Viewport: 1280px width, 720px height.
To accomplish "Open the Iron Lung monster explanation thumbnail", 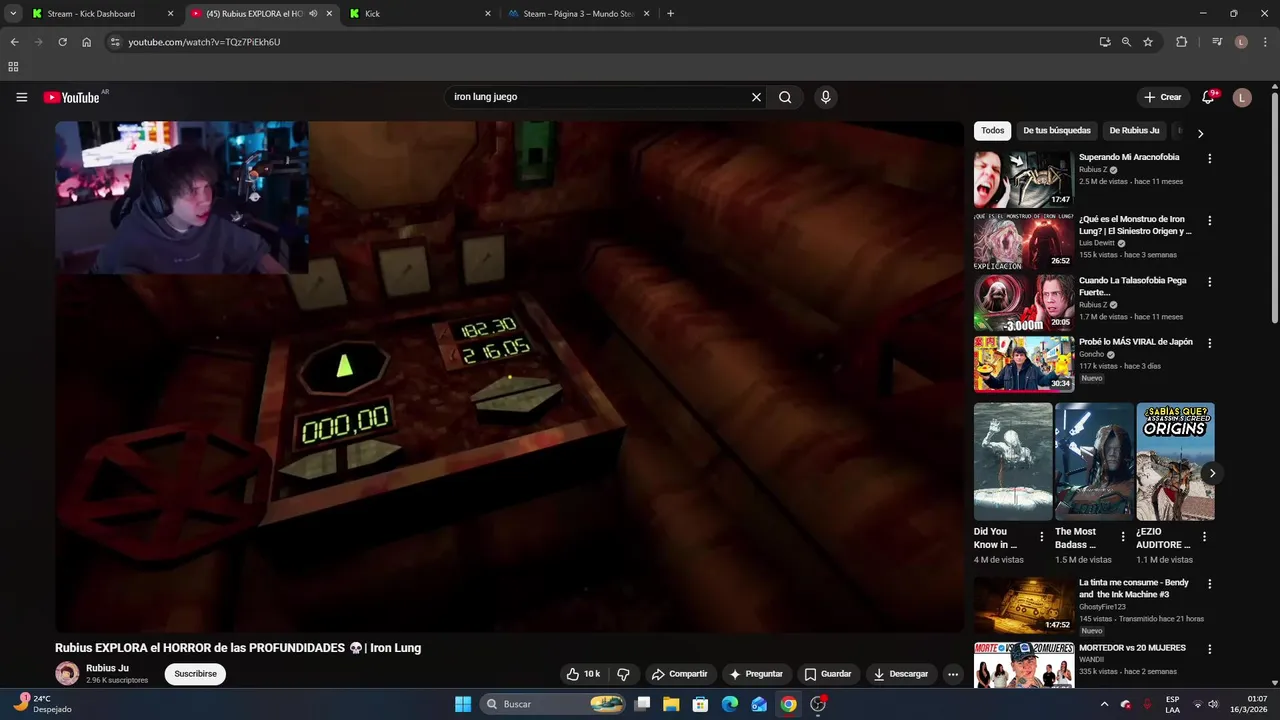I will click(1024, 241).
